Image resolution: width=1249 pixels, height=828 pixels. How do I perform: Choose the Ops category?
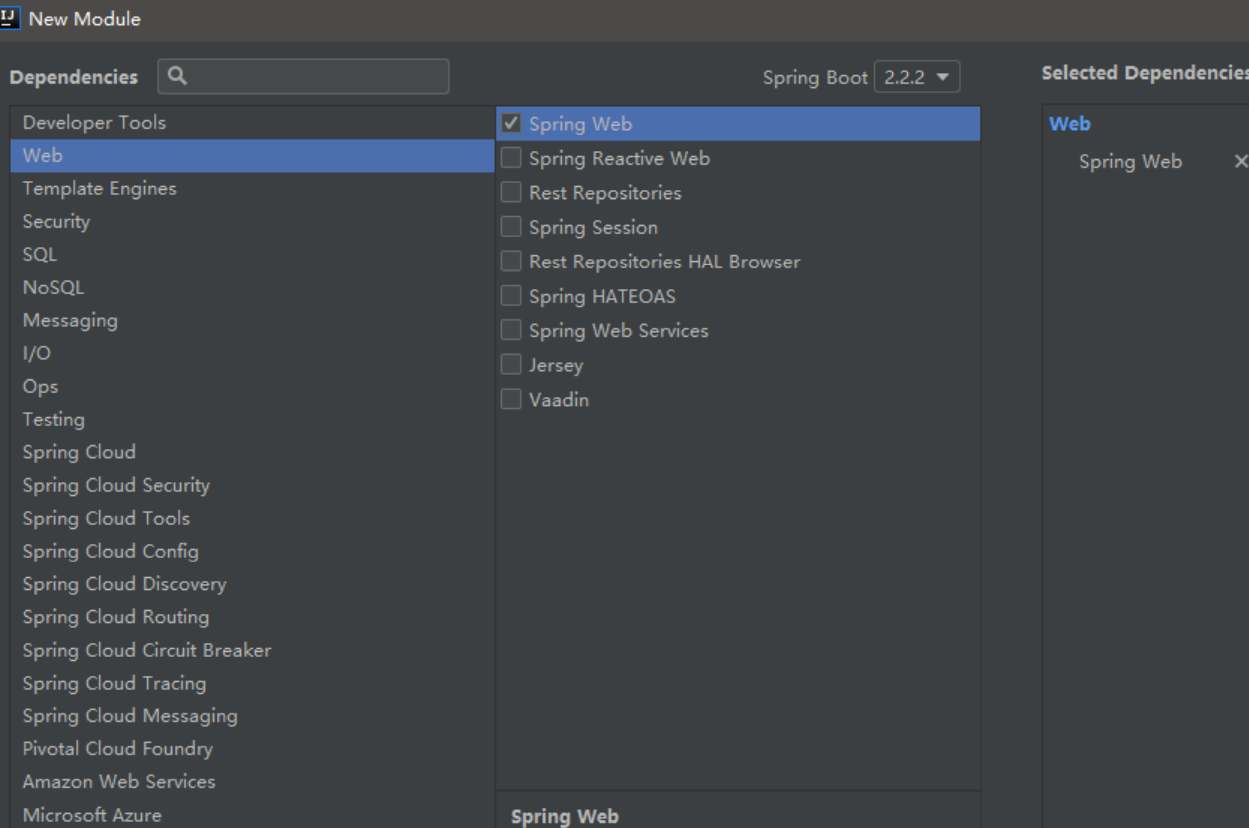[x=252, y=387]
